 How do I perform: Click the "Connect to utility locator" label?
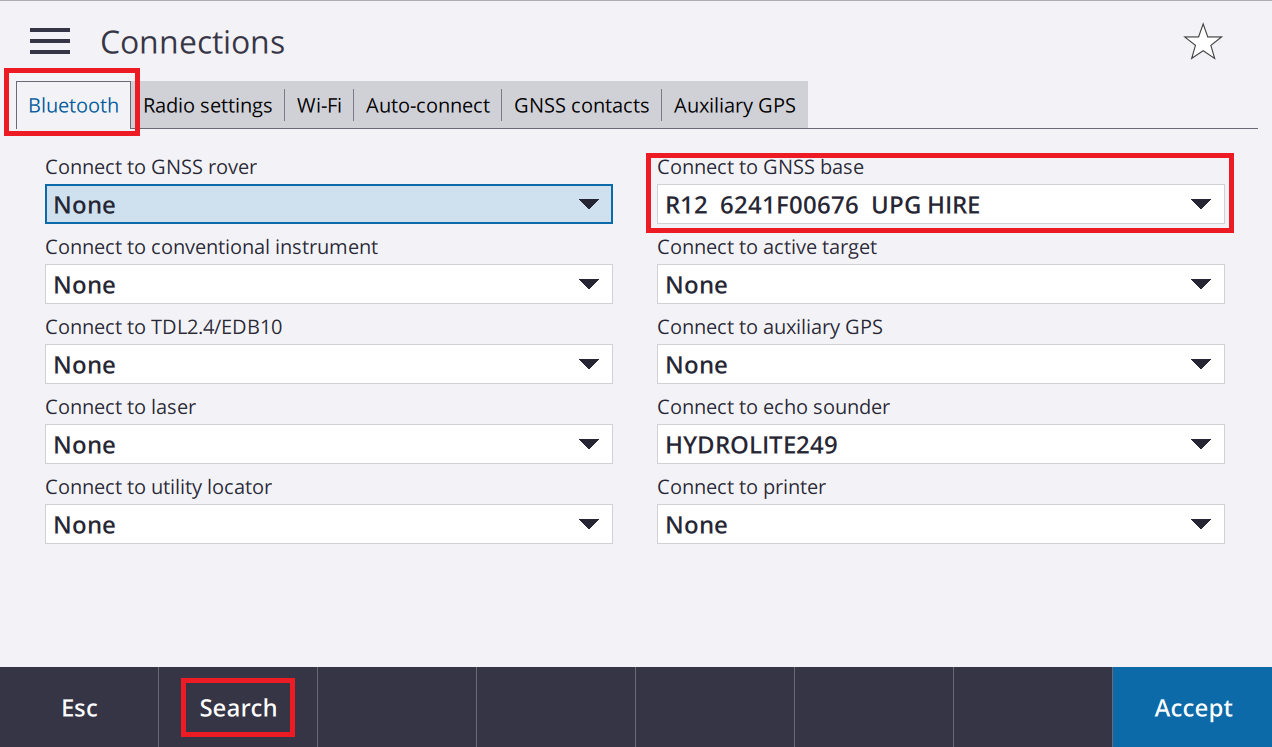pyautogui.click(x=159, y=487)
